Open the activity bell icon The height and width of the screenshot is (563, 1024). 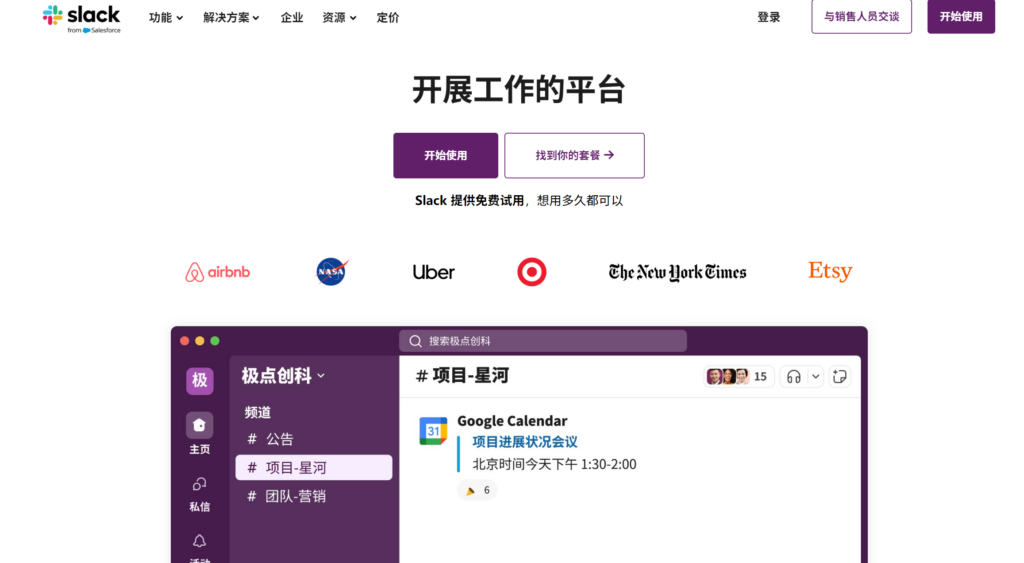coord(200,541)
